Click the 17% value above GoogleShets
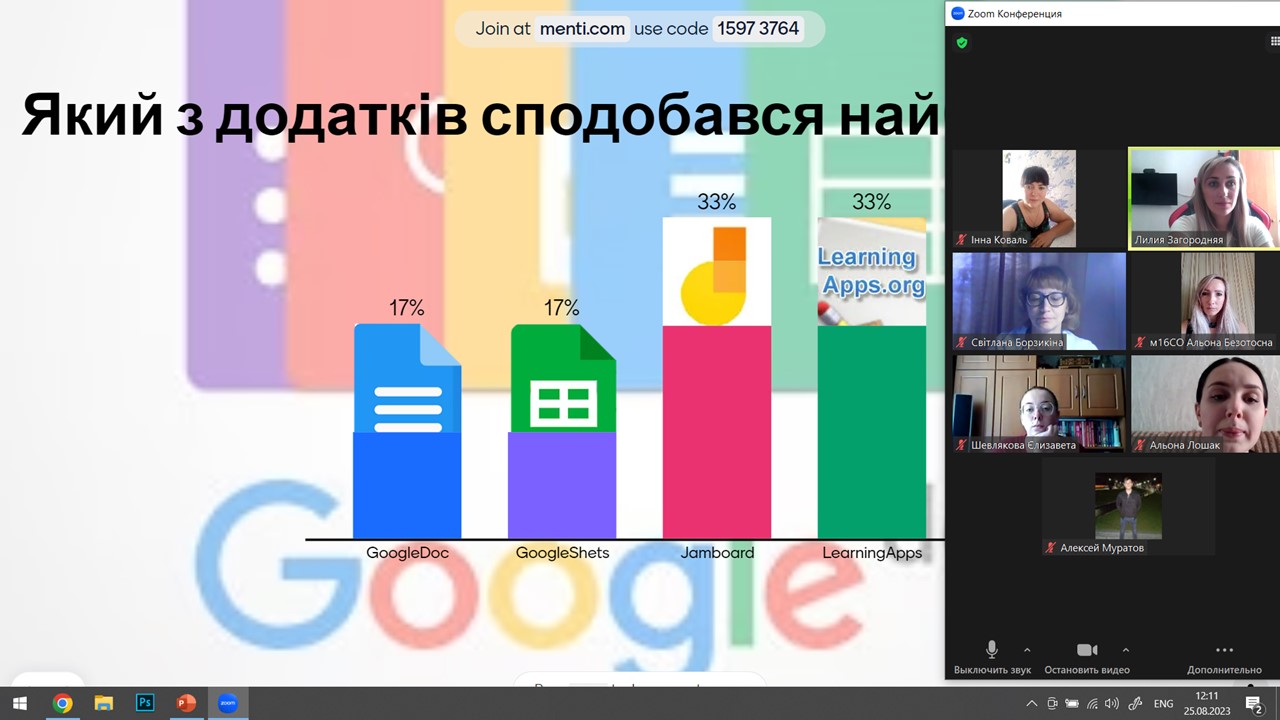This screenshot has width=1280, height=720. click(562, 308)
